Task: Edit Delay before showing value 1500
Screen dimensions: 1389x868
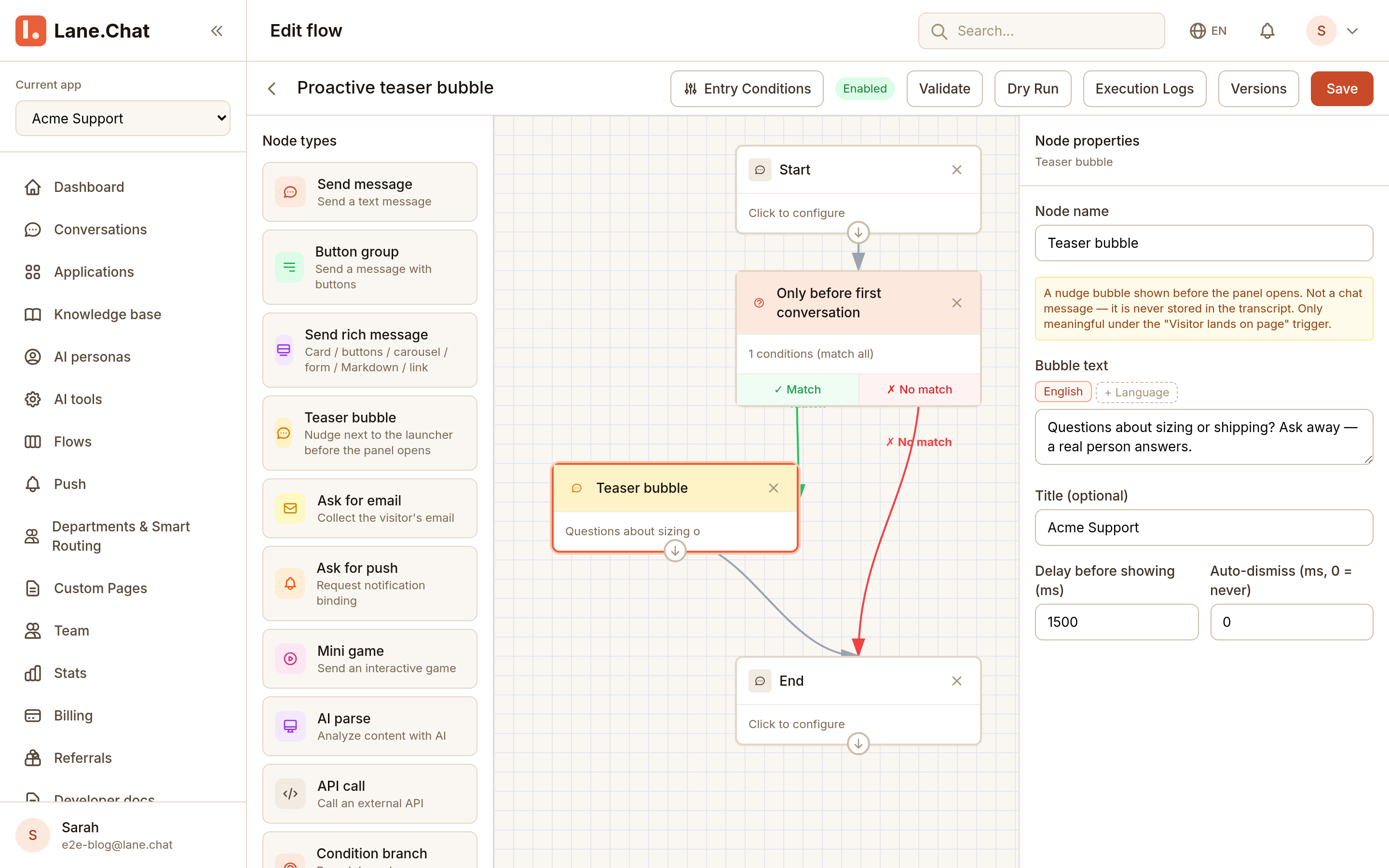Action: point(1117,622)
